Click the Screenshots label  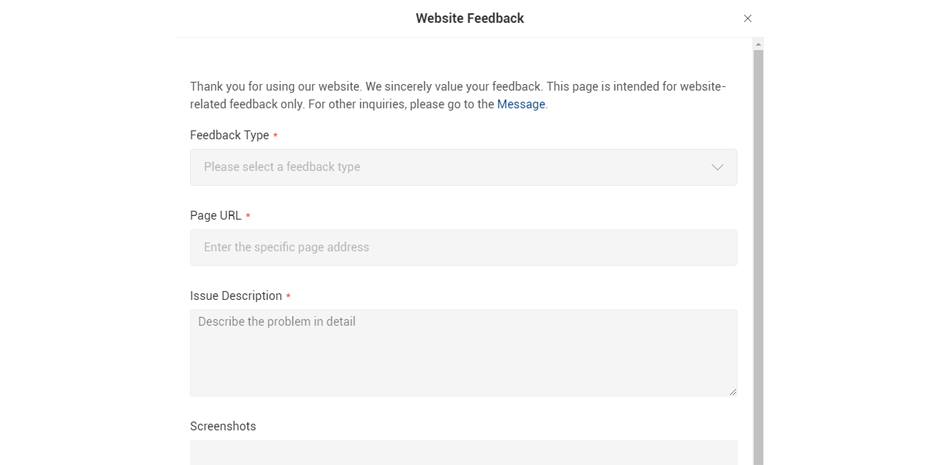[x=223, y=426]
